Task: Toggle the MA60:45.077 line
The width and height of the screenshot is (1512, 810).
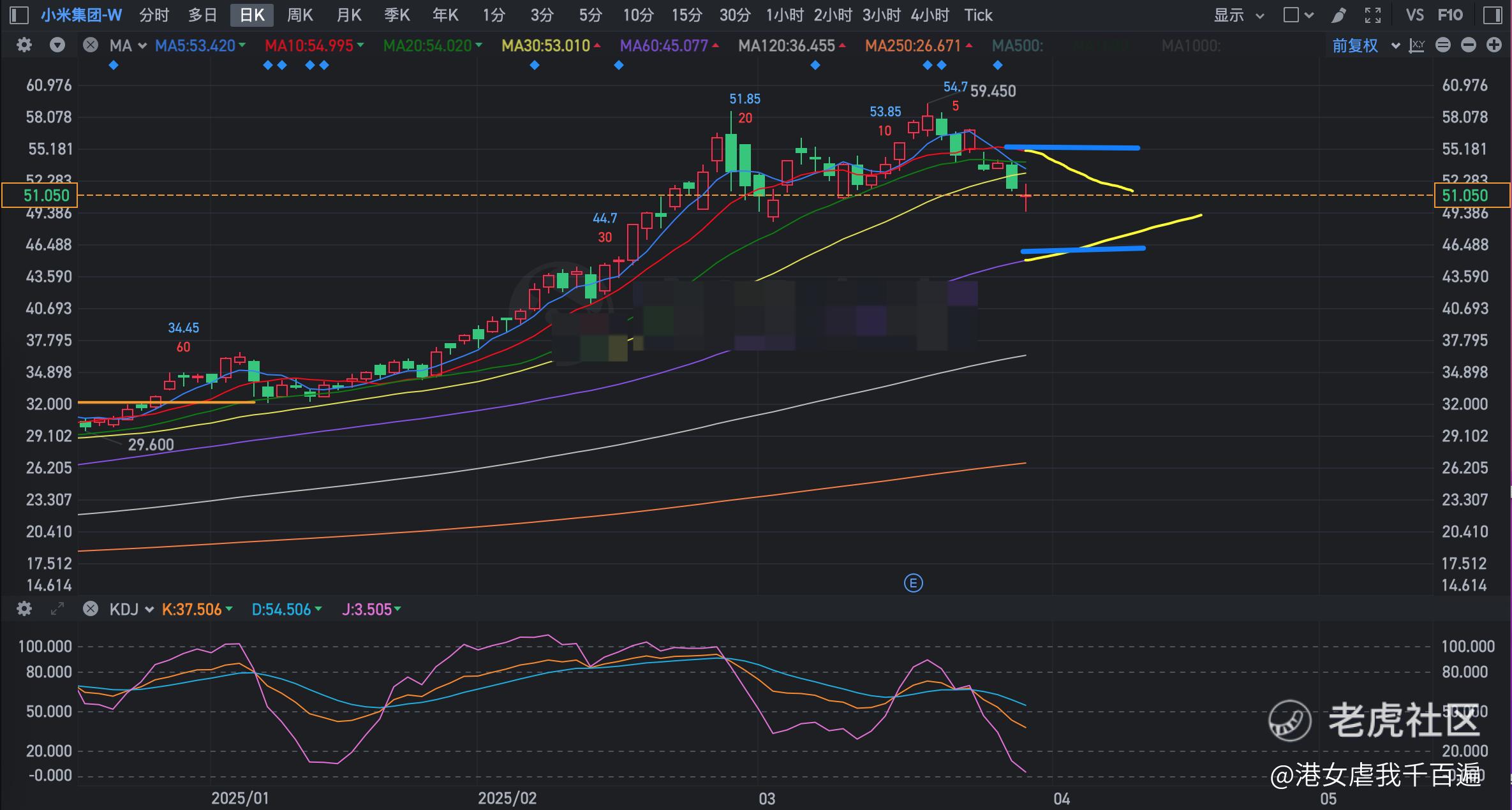Action: (669, 46)
